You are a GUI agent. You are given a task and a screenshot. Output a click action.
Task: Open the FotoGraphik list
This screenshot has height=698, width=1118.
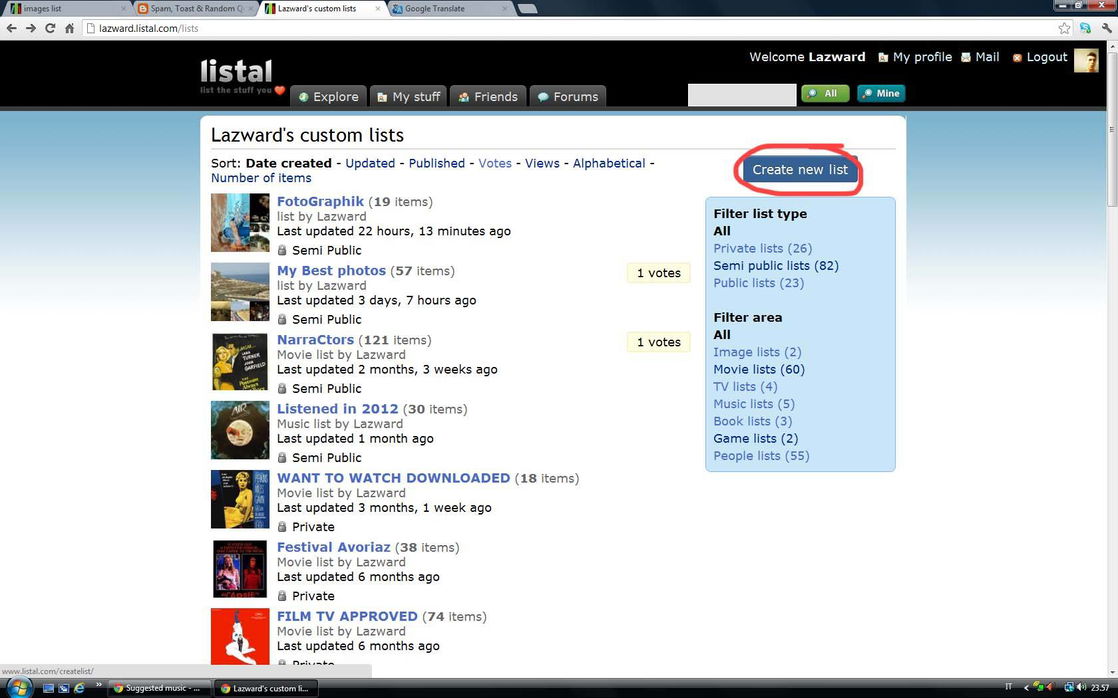pos(320,202)
